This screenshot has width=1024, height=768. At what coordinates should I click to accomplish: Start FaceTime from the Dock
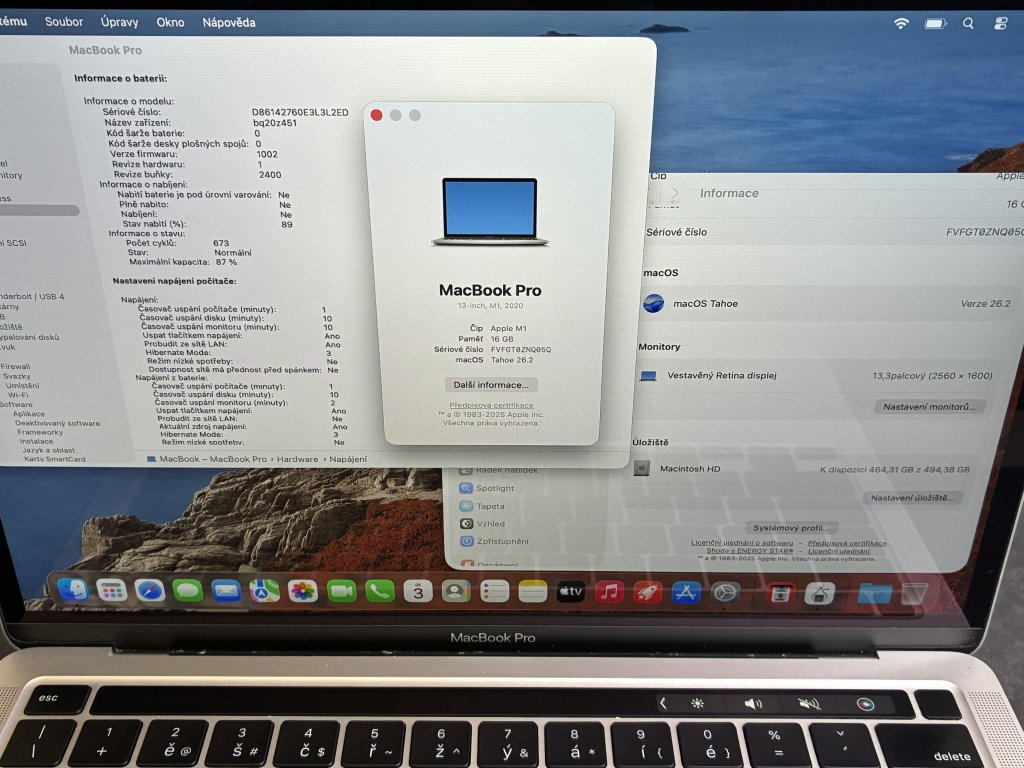pos(342,591)
